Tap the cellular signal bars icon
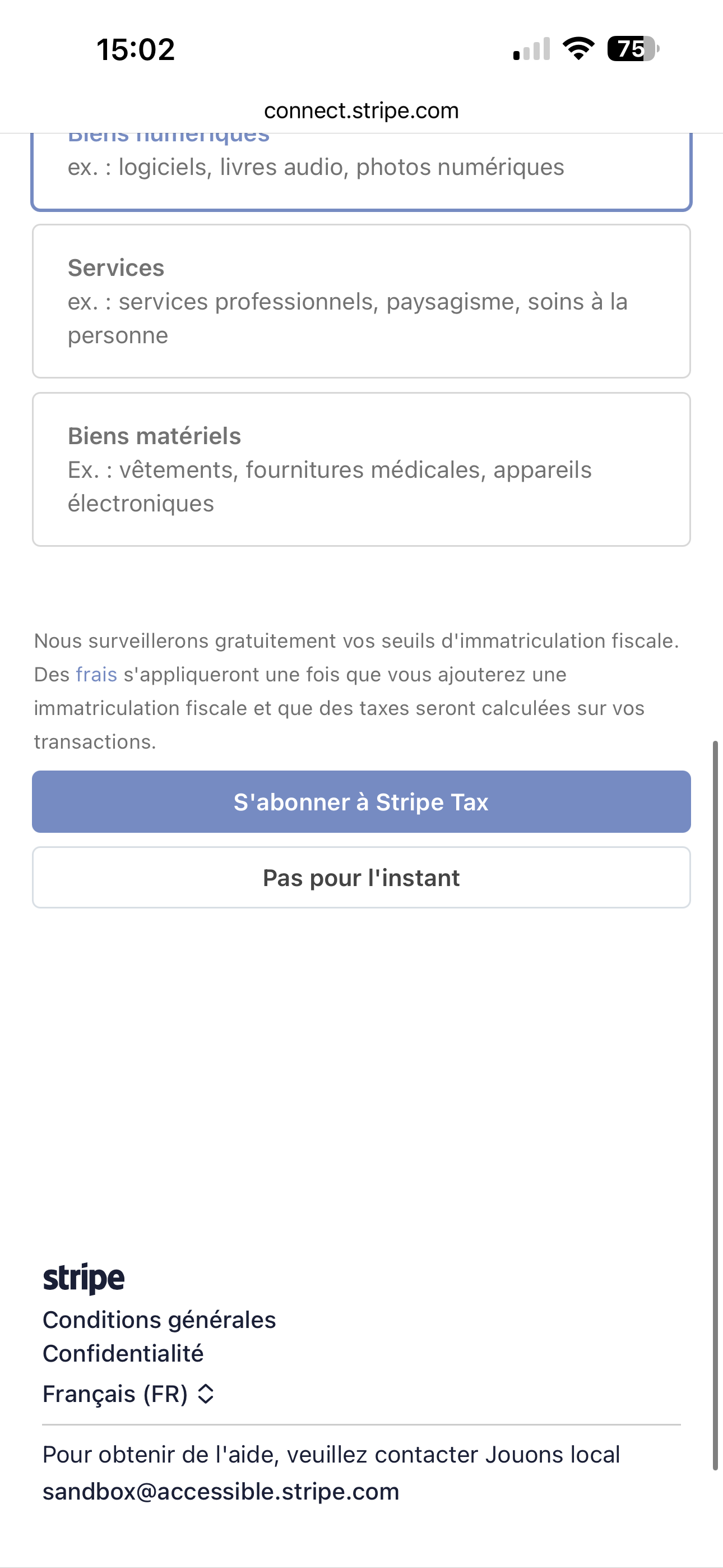 click(531, 49)
